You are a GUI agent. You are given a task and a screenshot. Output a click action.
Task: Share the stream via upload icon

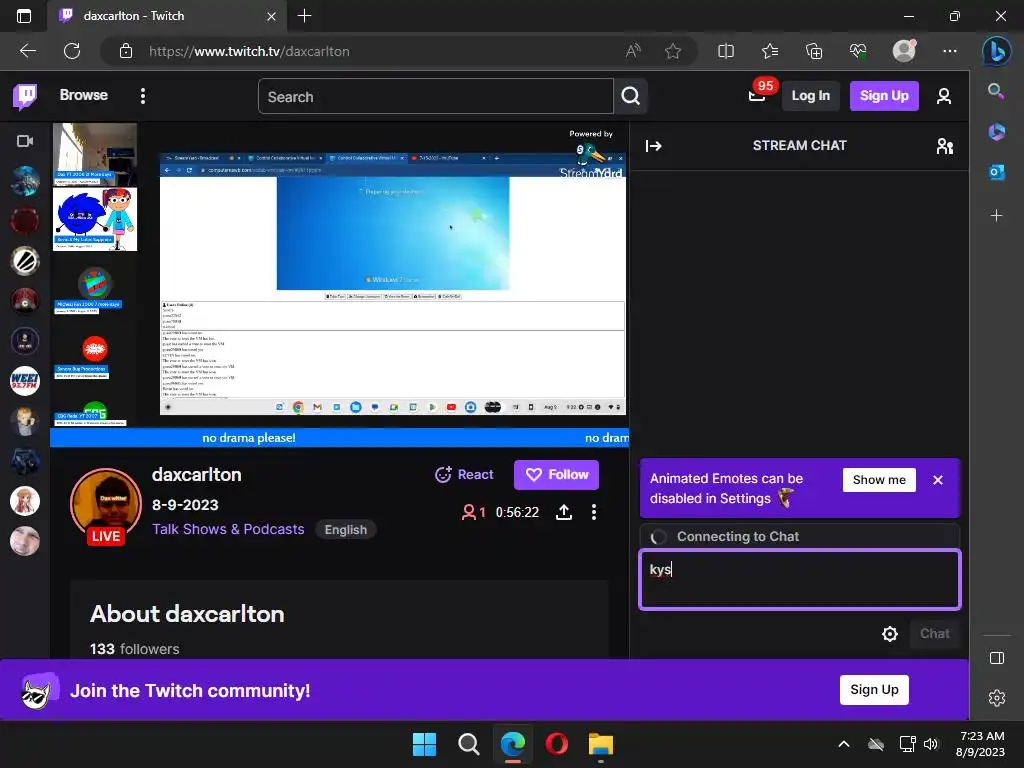[564, 512]
